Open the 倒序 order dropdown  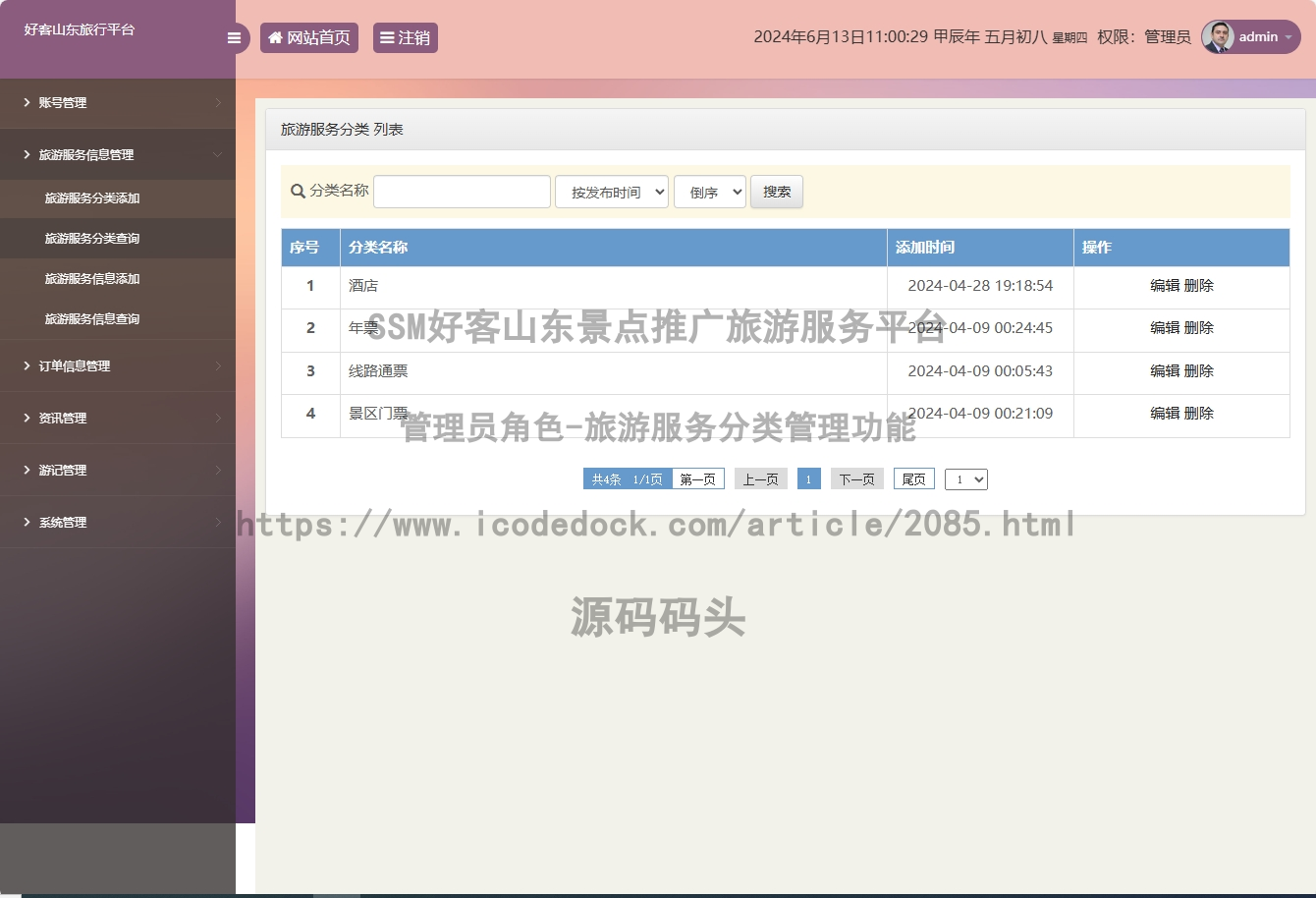(710, 192)
